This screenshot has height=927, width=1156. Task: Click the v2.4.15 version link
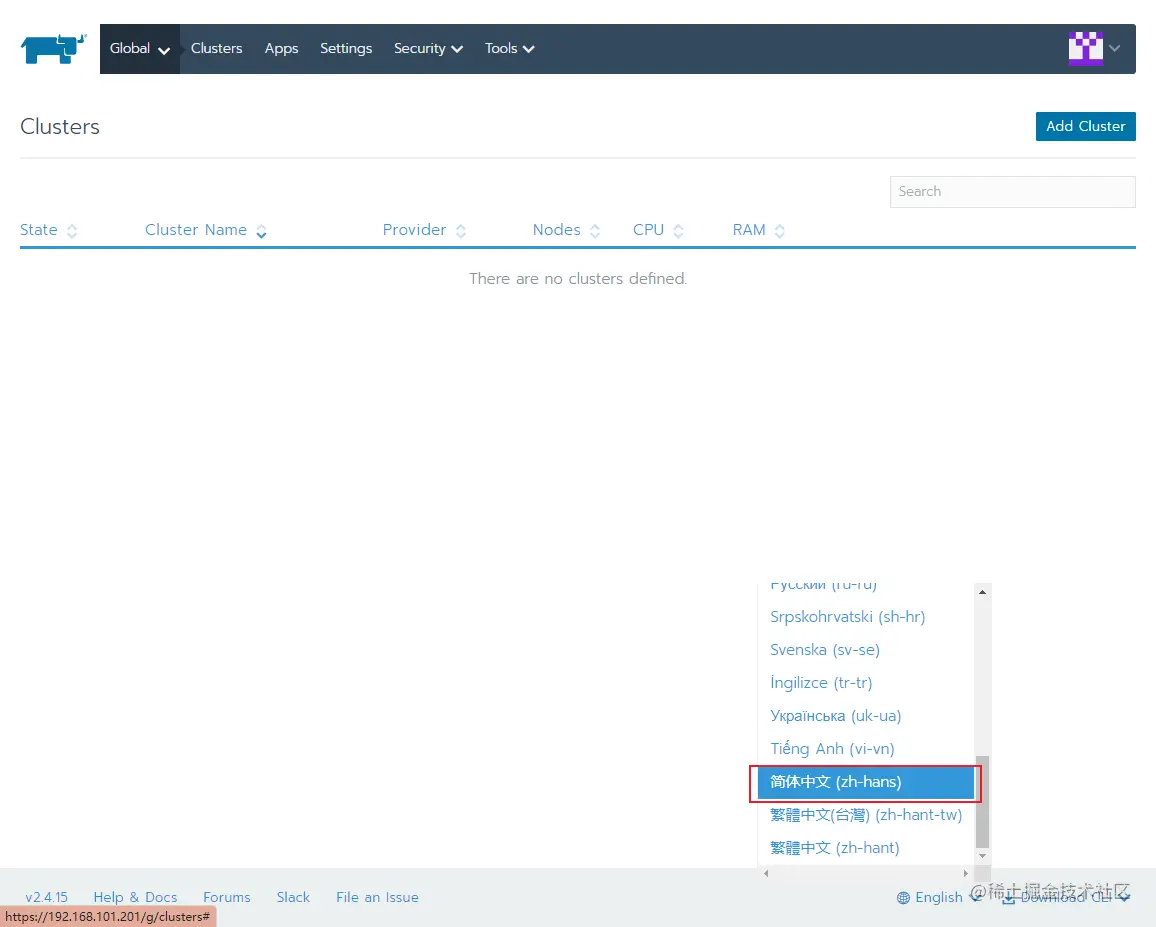click(46, 898)
